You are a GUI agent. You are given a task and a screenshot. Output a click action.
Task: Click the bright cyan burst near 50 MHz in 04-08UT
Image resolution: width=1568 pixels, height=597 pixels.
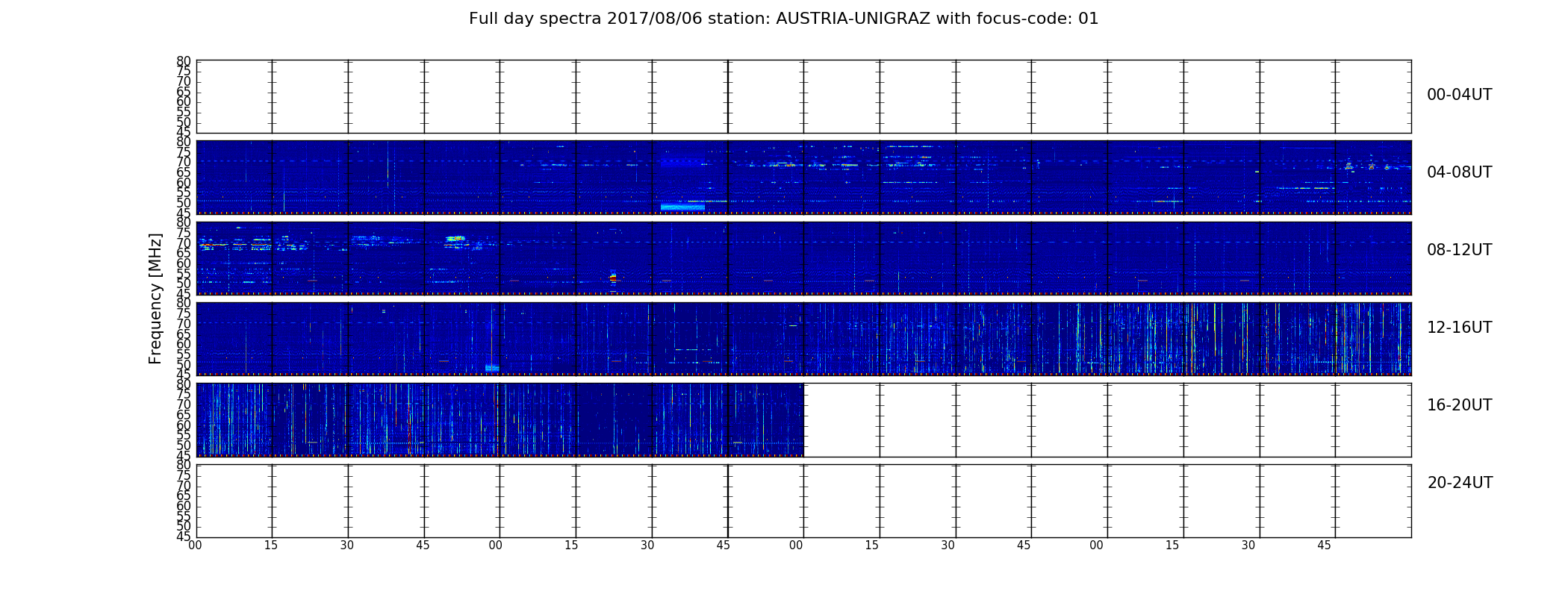coord(682,207)
